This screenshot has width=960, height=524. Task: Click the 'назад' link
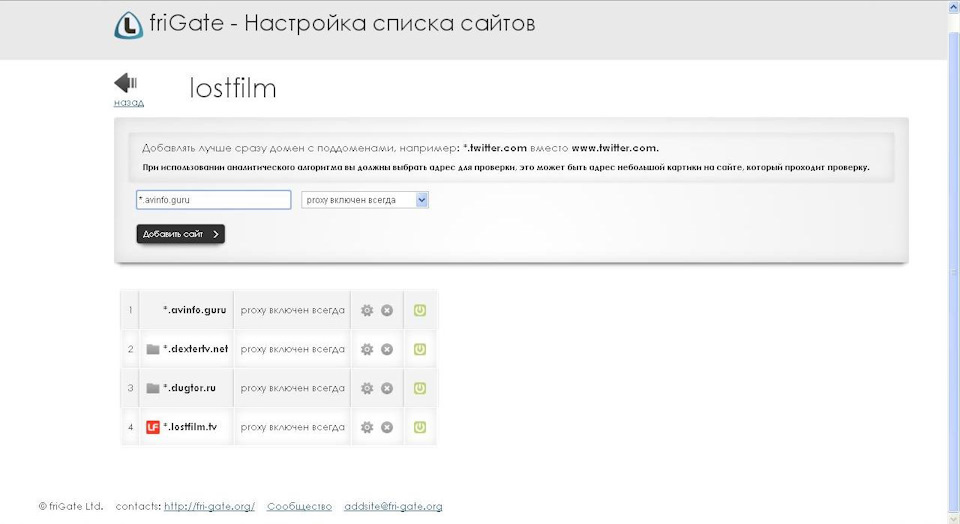[x=129, y=102]
